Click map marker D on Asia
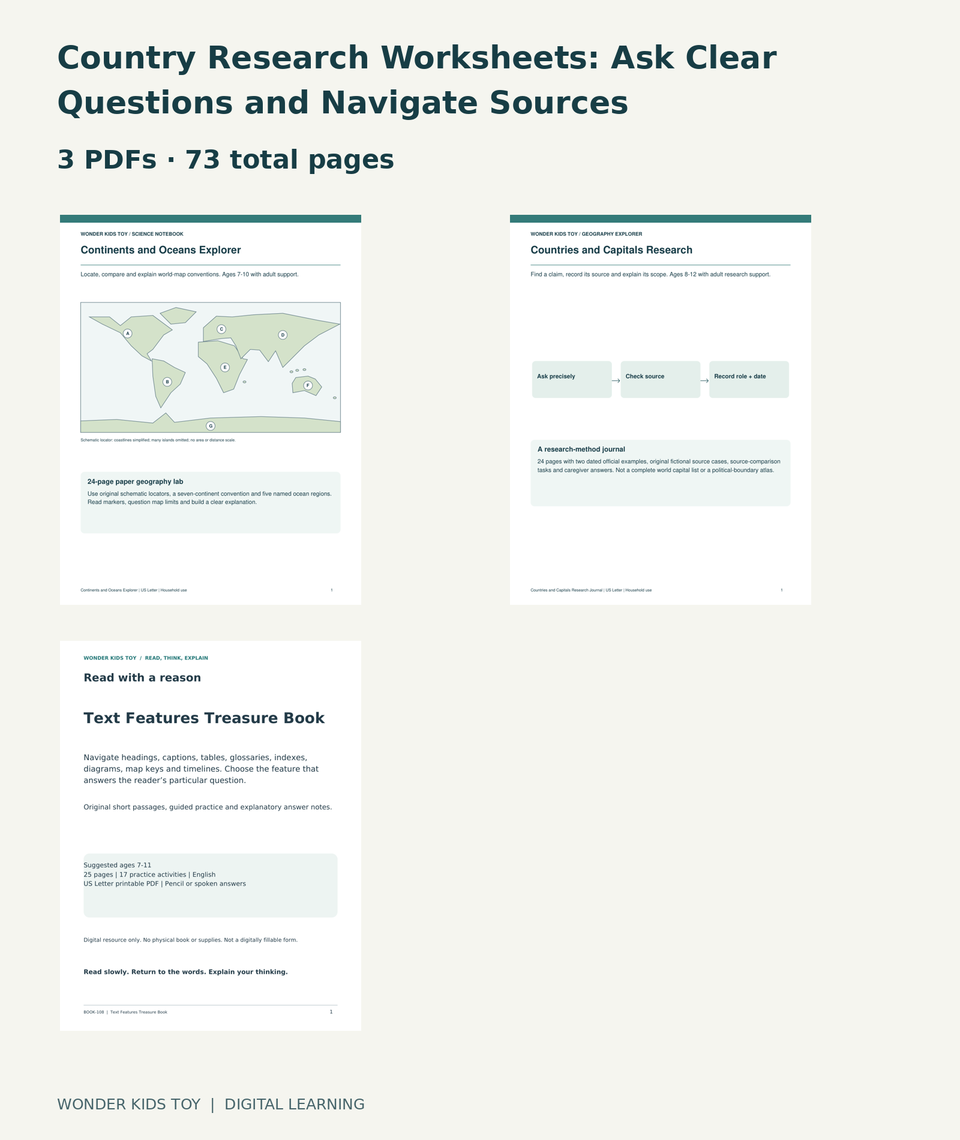960x1140 pixels. (x=283, y=335)
